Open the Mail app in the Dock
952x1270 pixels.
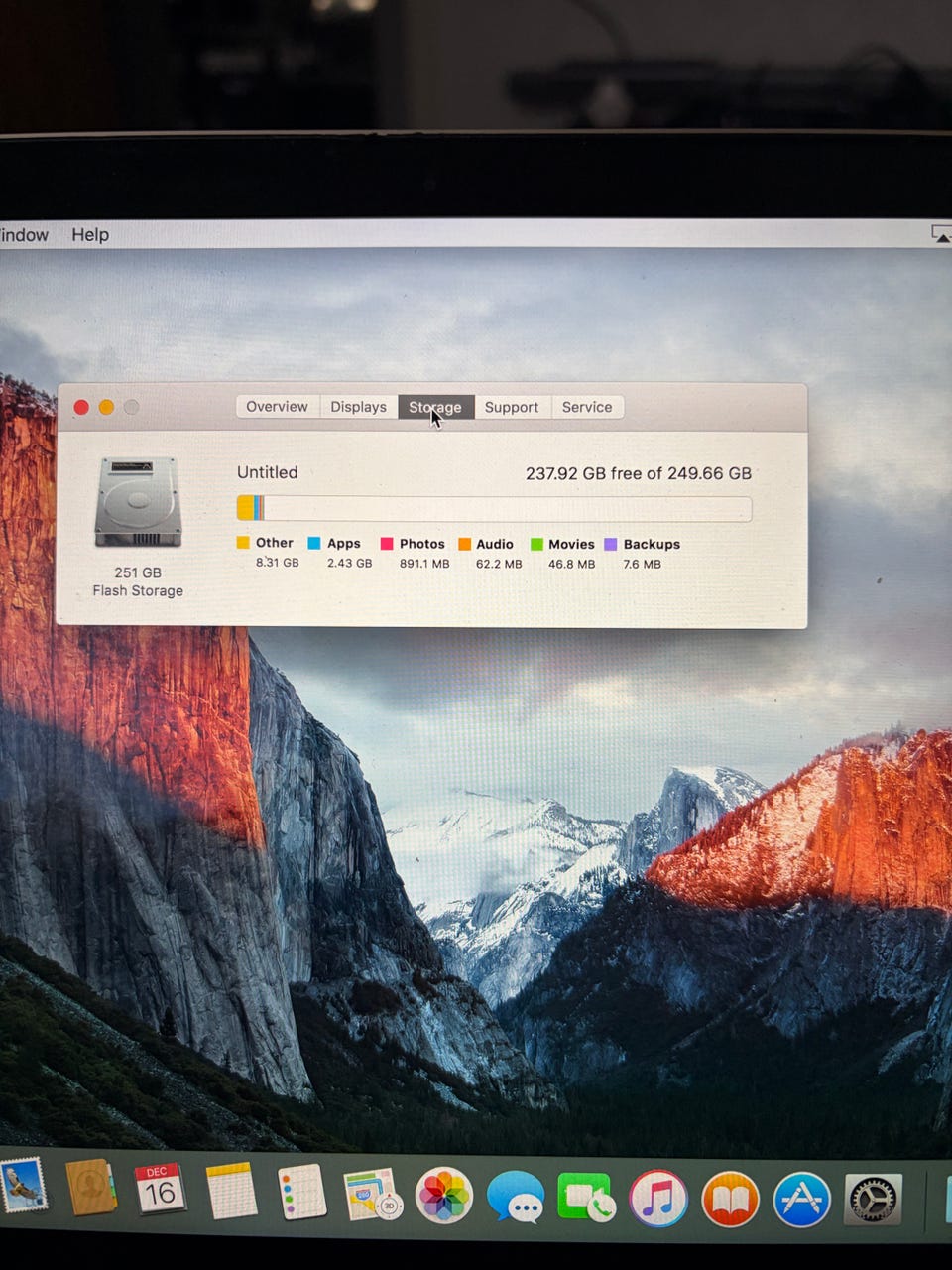[x=22, y=1187]
